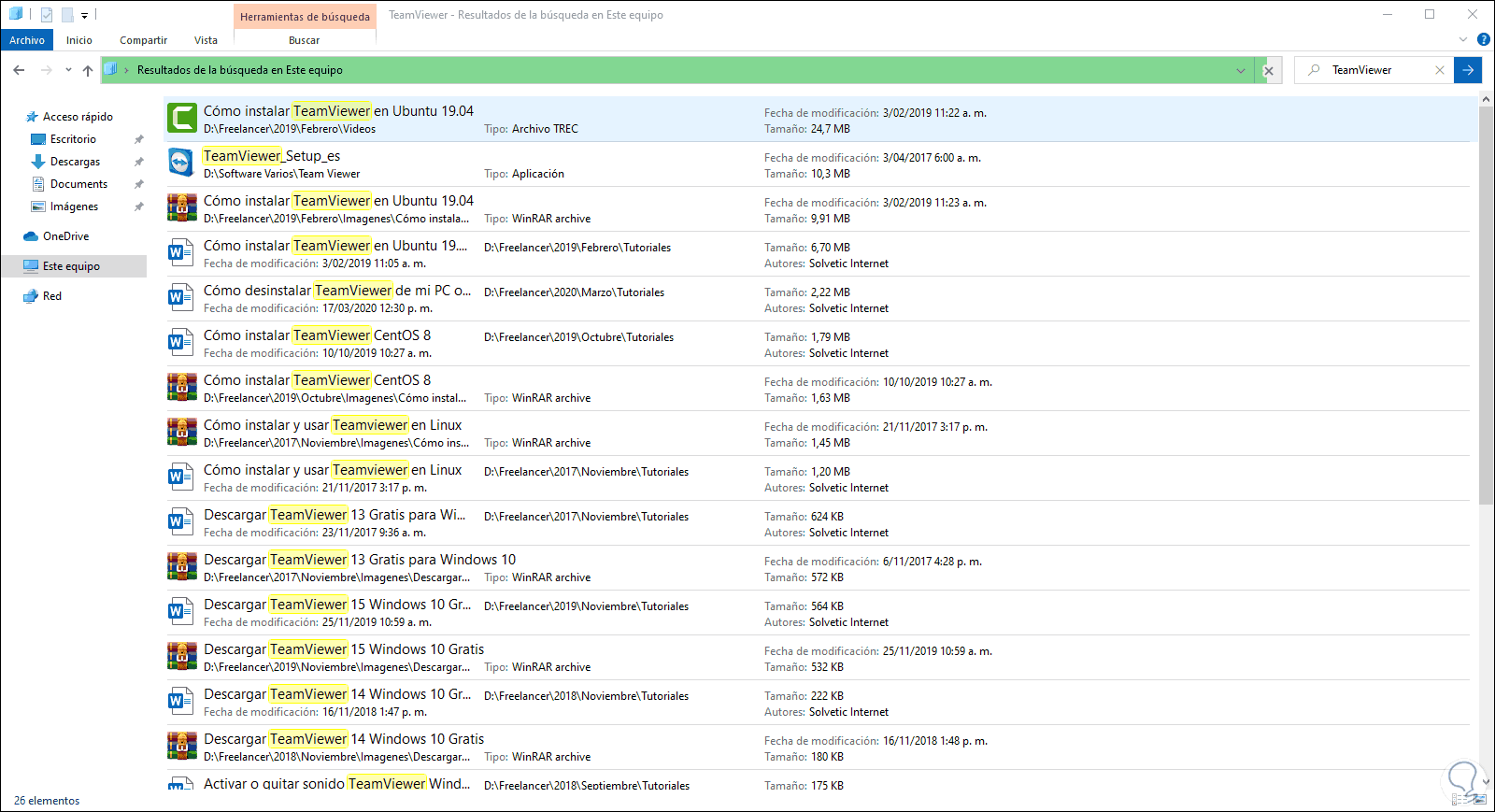Image resolution: width=1495 pixels, height=812 pixels.
Task: Open the Help question mark icon
Action: [1483, 39]
